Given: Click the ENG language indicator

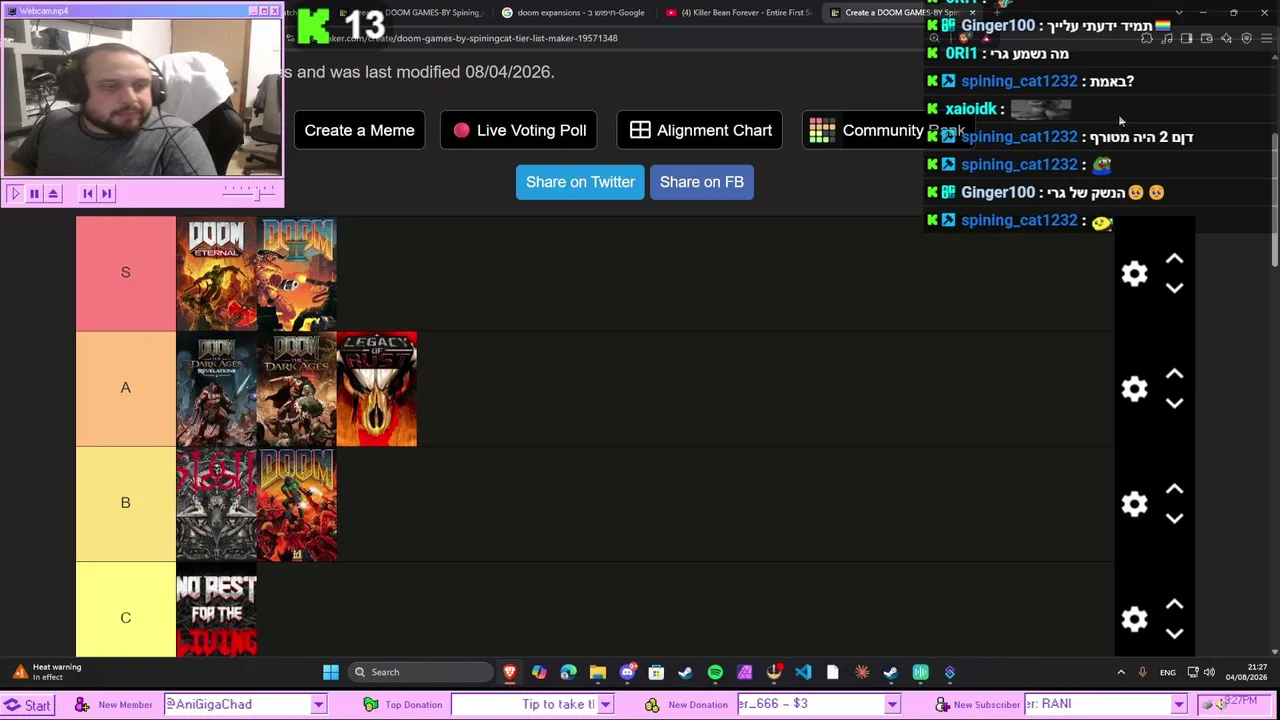Looking at the screenshot, I should click(1167, 673).
